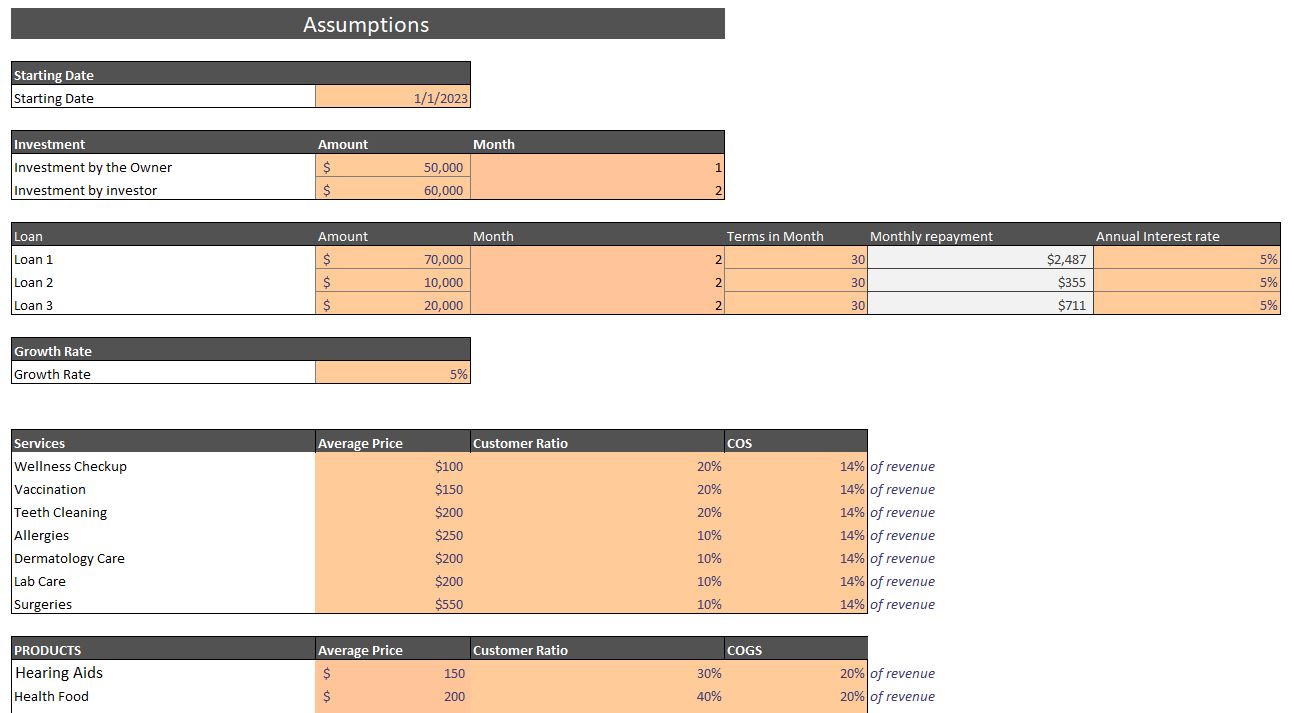Select the Annual Interest rate column header
Screen dimensions: 1303x713
click(1187, 236)
